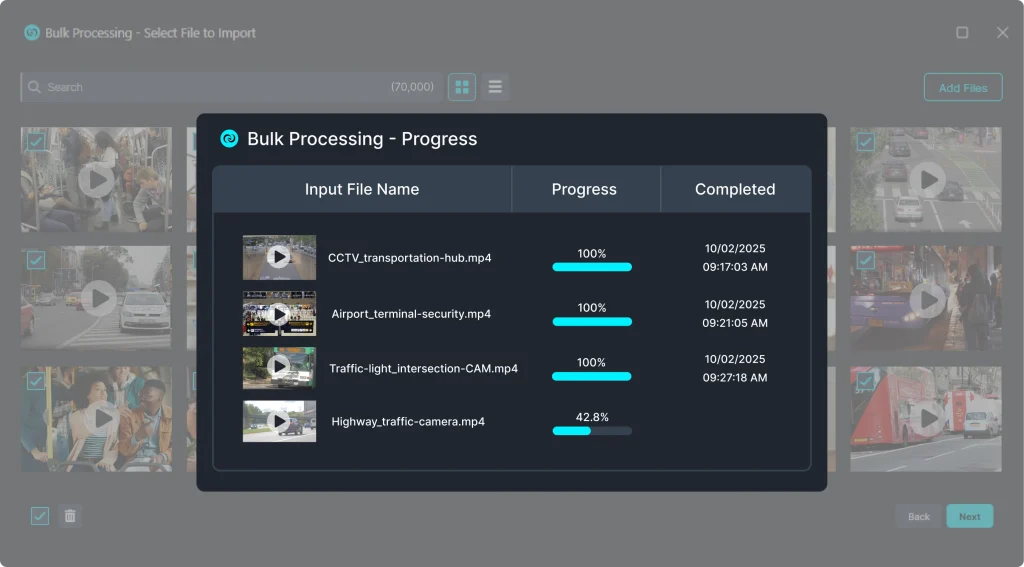
Task: Click the Bulk Processing Progress logo icon
Action: pyautogui.click(x=229, y=139)
